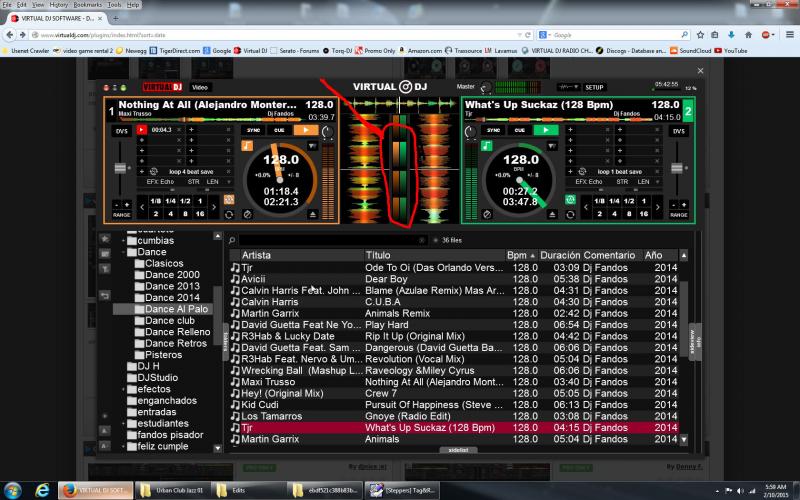
Task: Toggle DVS mode on deck 1
Action: [x=121, y=131]
